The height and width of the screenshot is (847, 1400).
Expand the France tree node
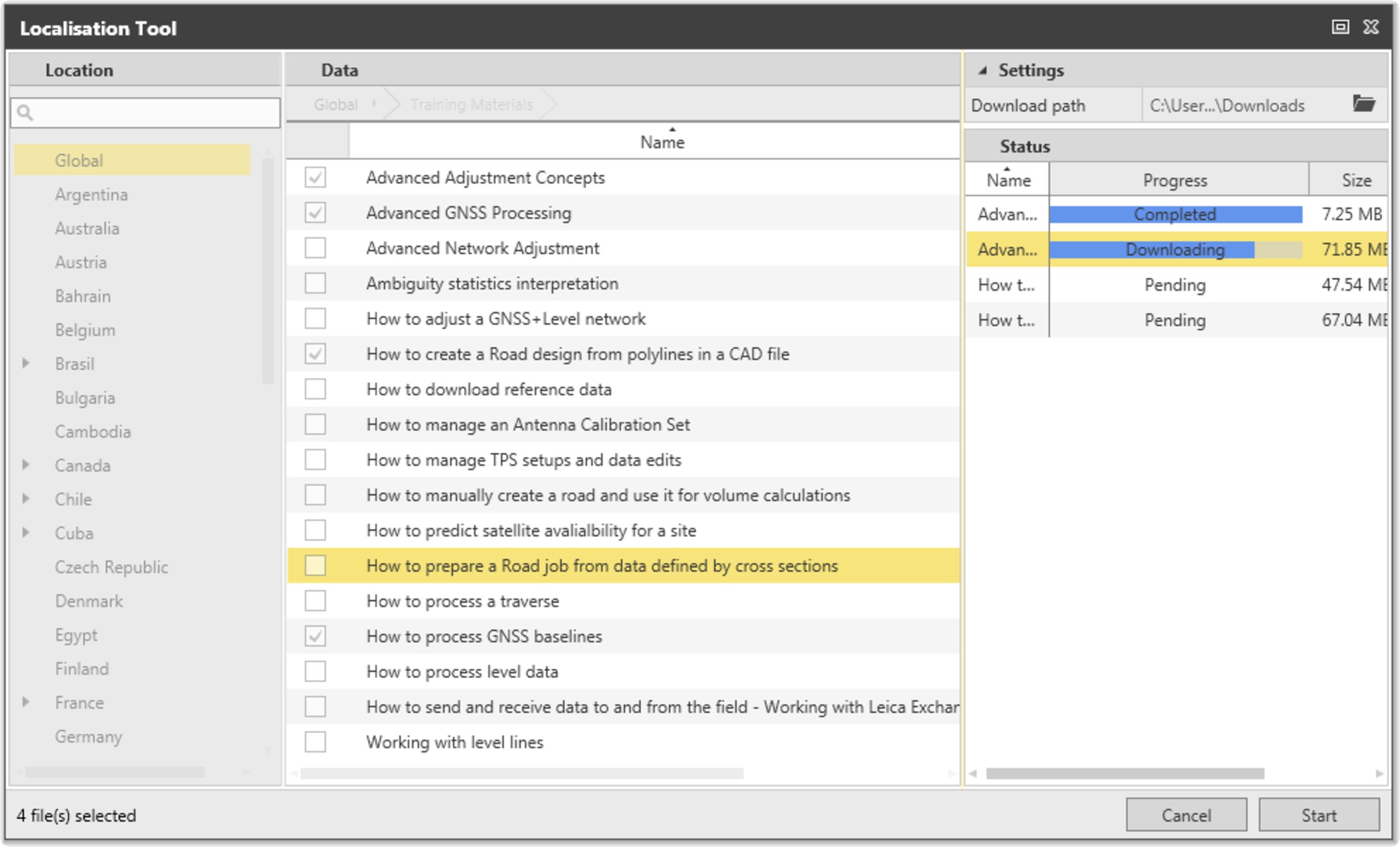(26, 702)
